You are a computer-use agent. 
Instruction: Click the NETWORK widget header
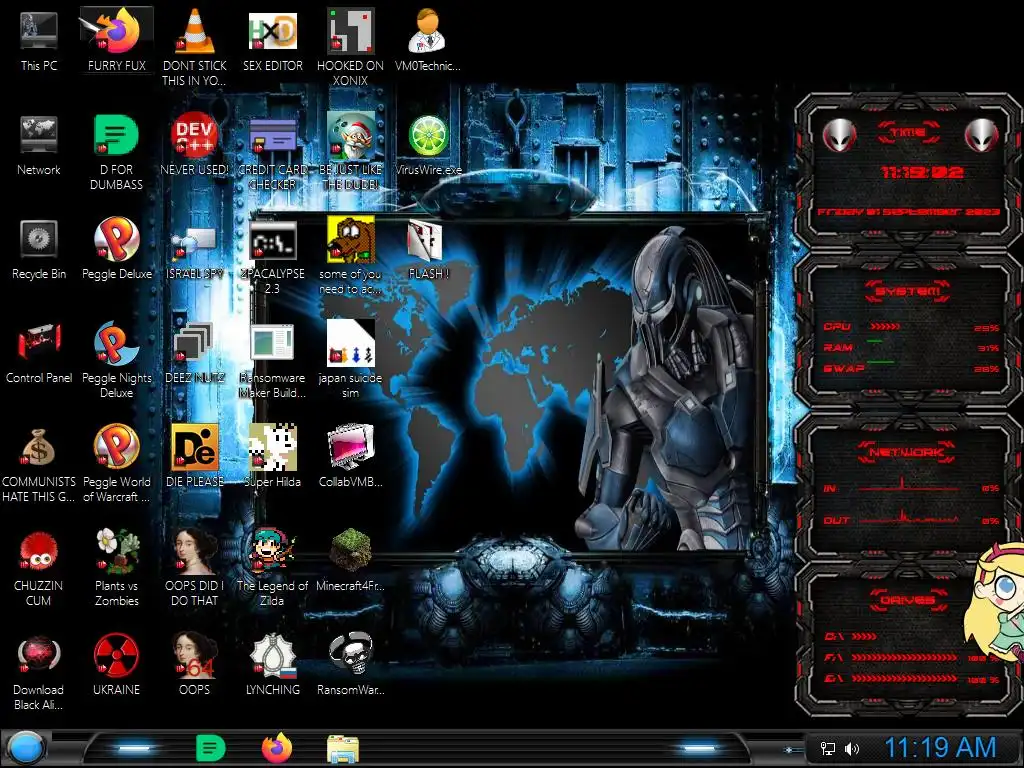pyautogui.click(x=907, y=452)
